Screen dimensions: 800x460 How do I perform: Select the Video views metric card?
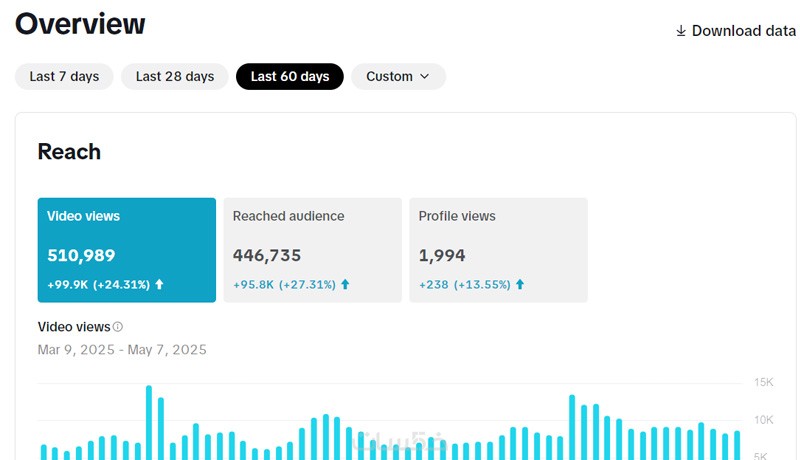(x=127, y=249)
